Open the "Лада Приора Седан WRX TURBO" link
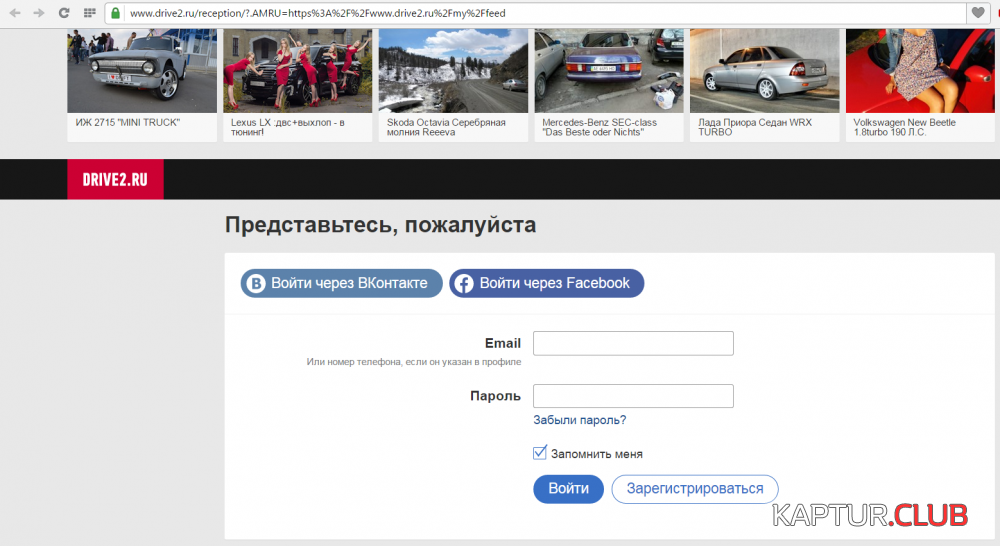Screen dimensions: 1000x546 click(755, 127)
